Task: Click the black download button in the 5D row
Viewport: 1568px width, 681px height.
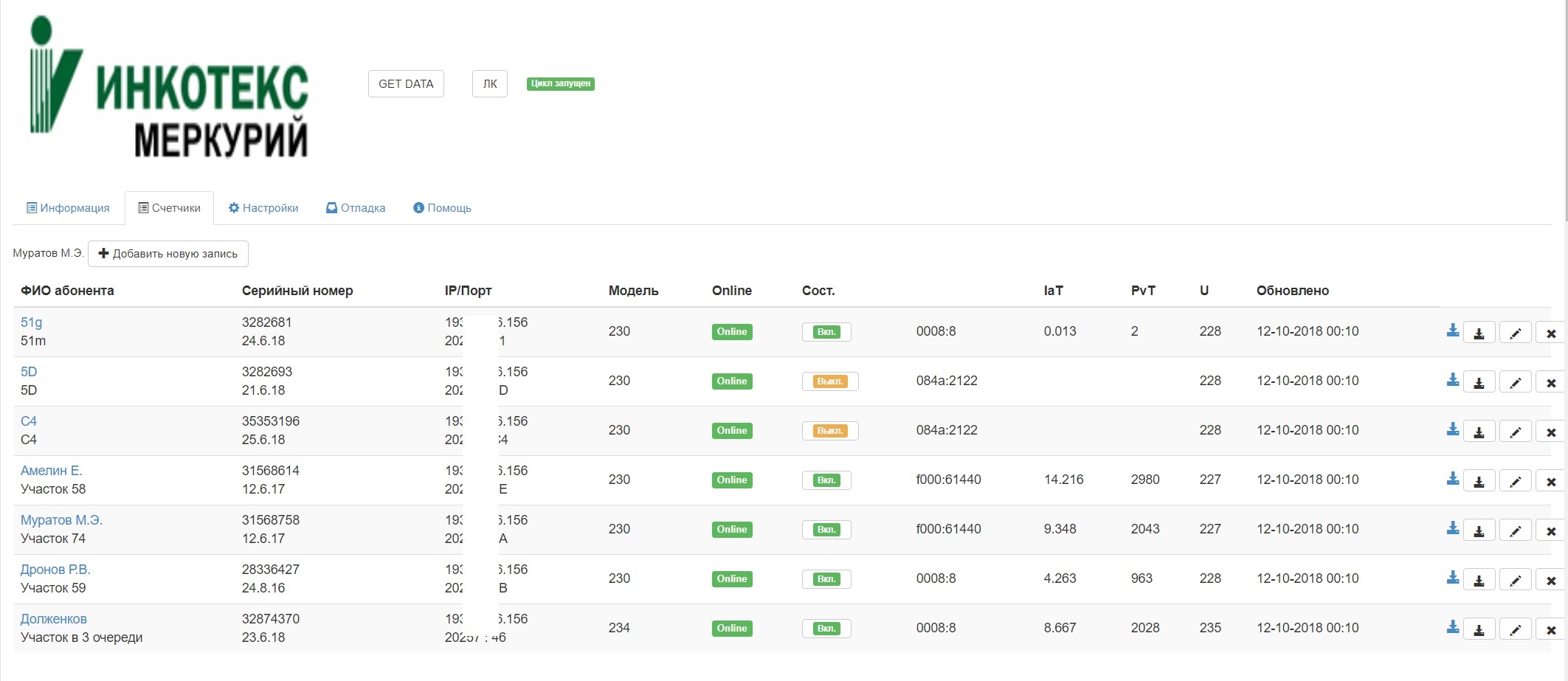Action: point(1479,382)
